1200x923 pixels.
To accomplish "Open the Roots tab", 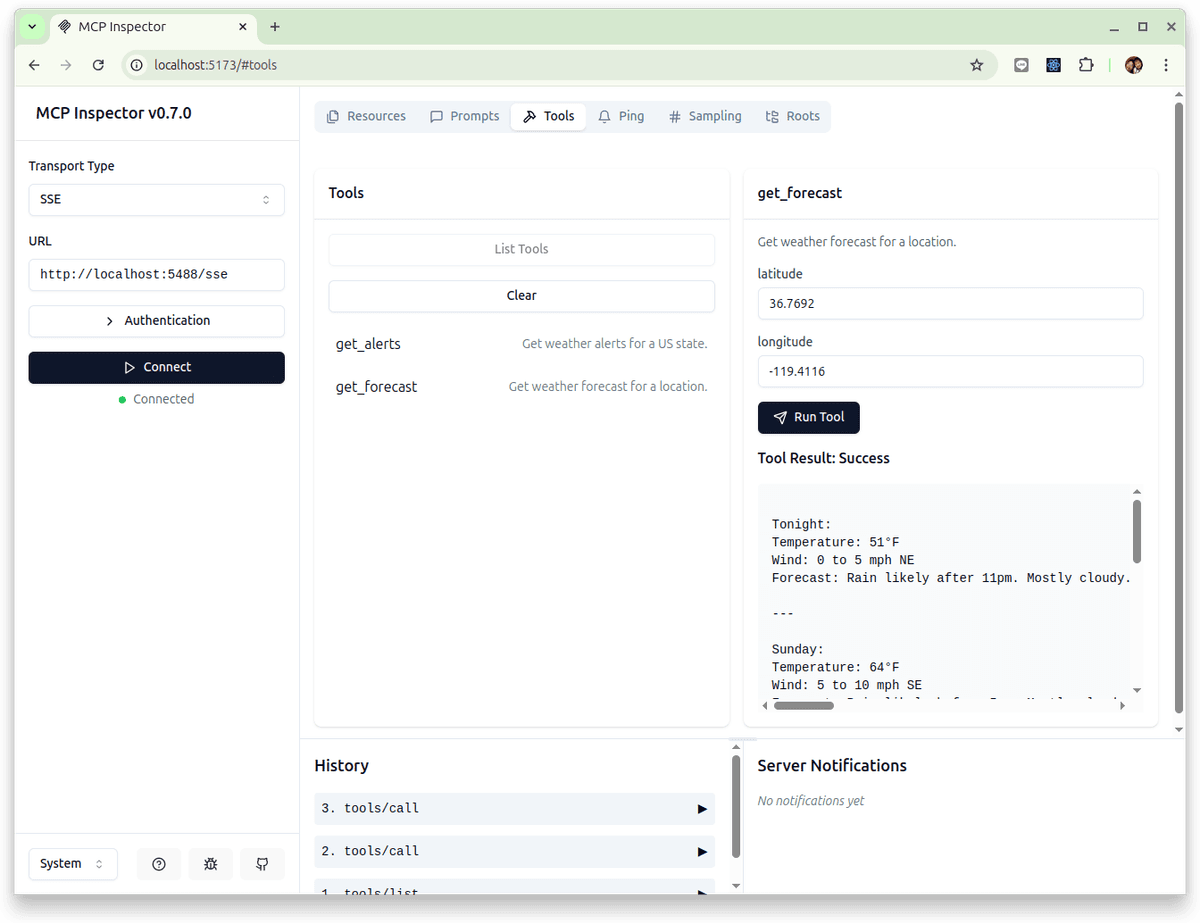I will [x=792, y=116].
